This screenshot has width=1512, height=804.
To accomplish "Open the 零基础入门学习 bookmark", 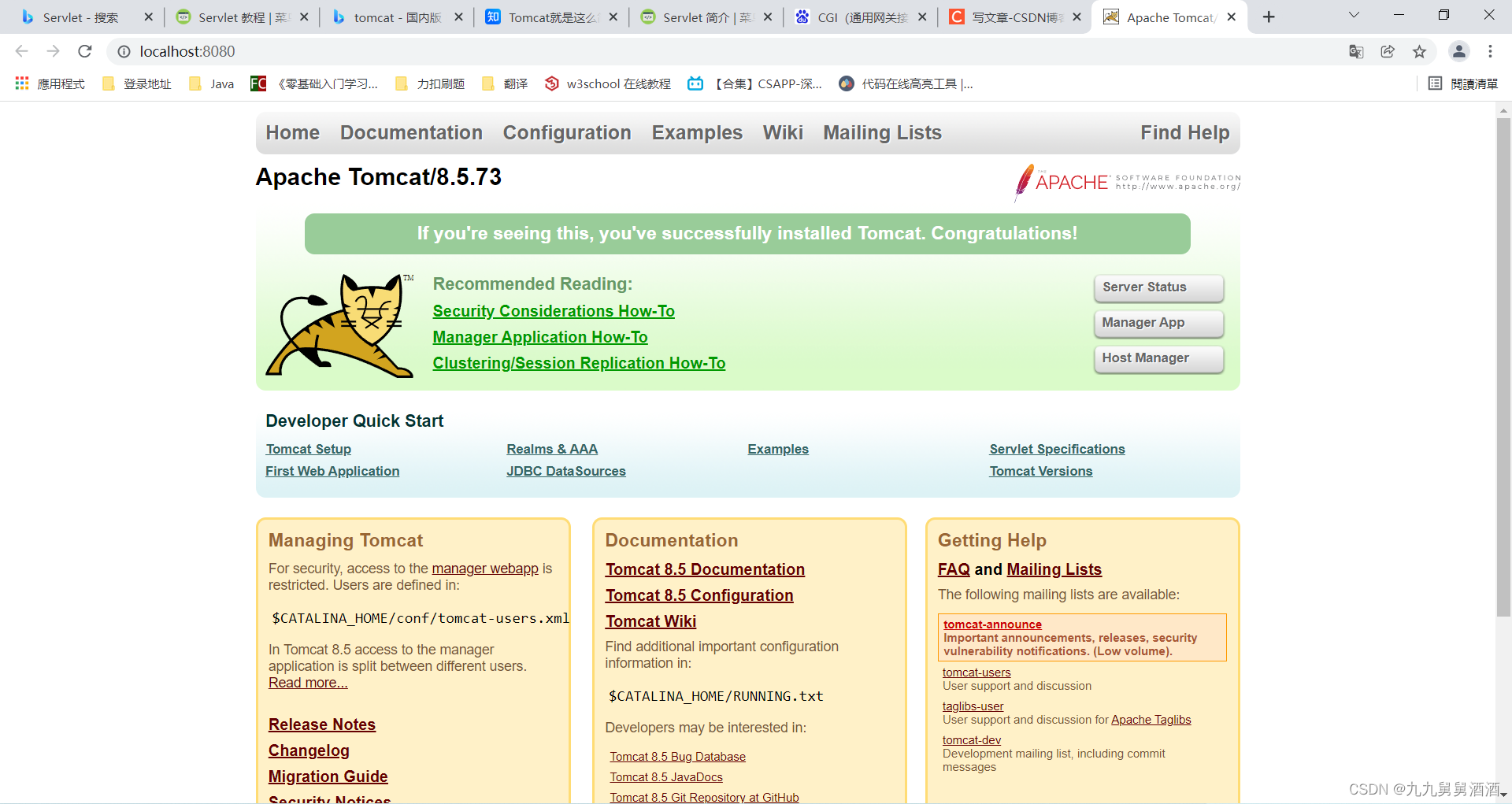I will click(314, 83).
